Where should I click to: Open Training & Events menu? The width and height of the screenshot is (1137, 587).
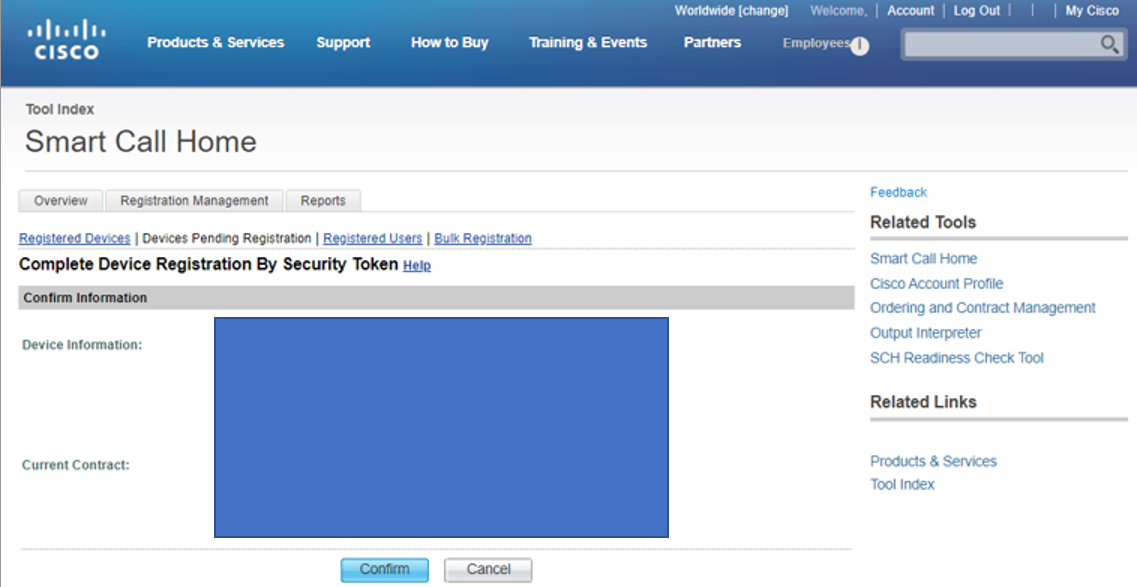point(587,42)
